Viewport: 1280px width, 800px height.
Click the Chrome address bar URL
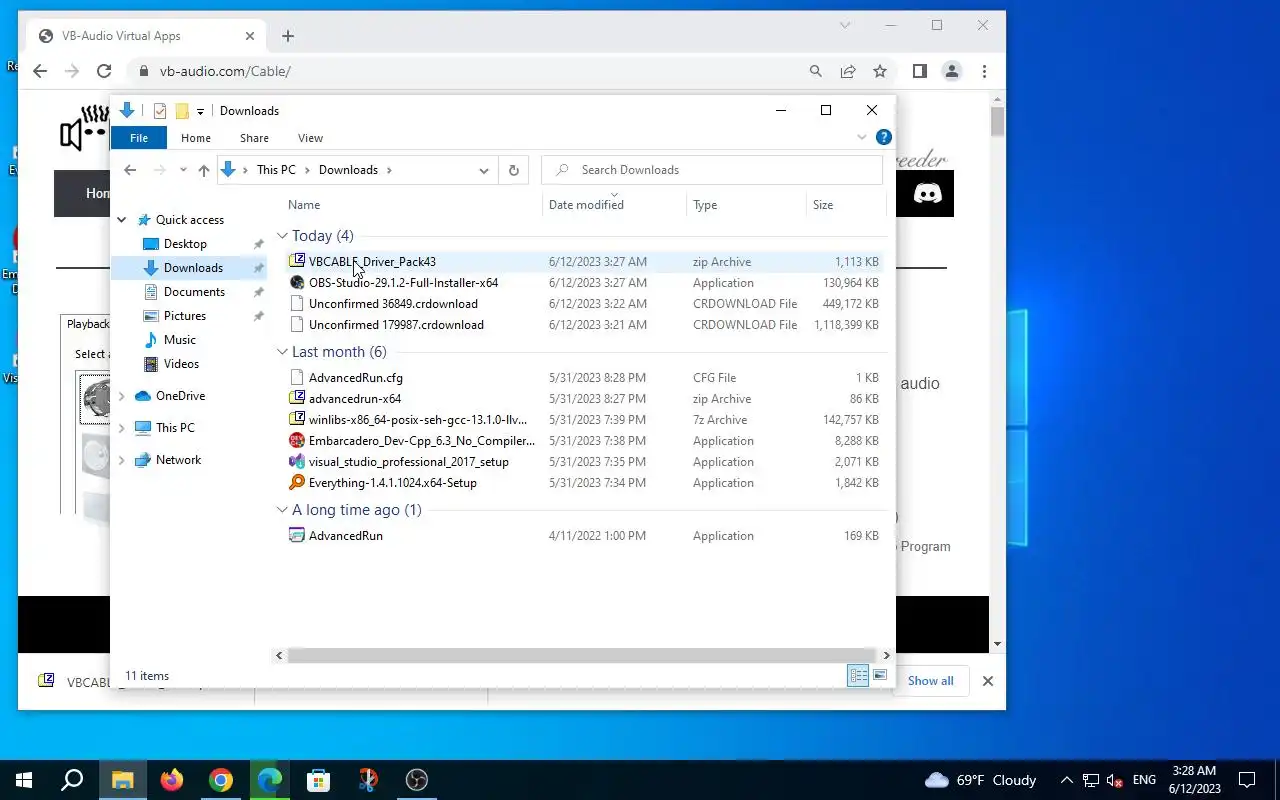(x=225, y=71)
